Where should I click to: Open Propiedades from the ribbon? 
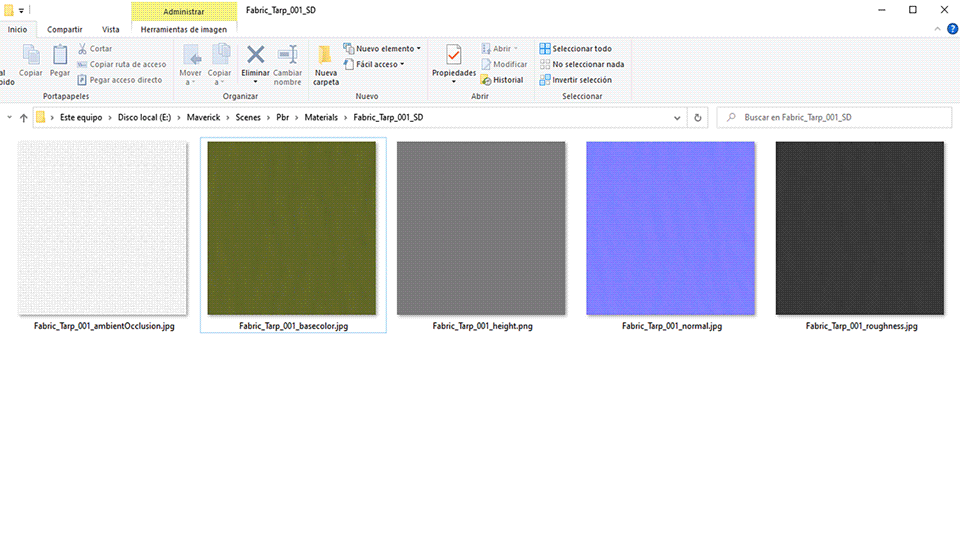pyautogui.click(x=454, y=56)
